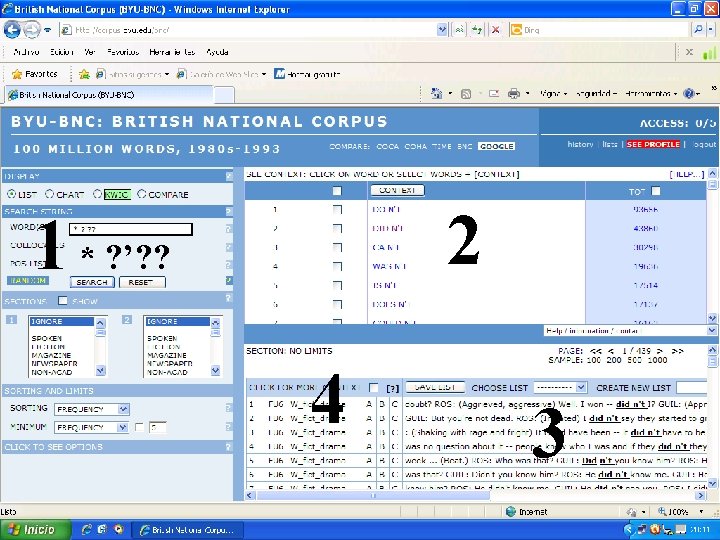Open the address bar URL history dropdown

[x=442, y=30]
